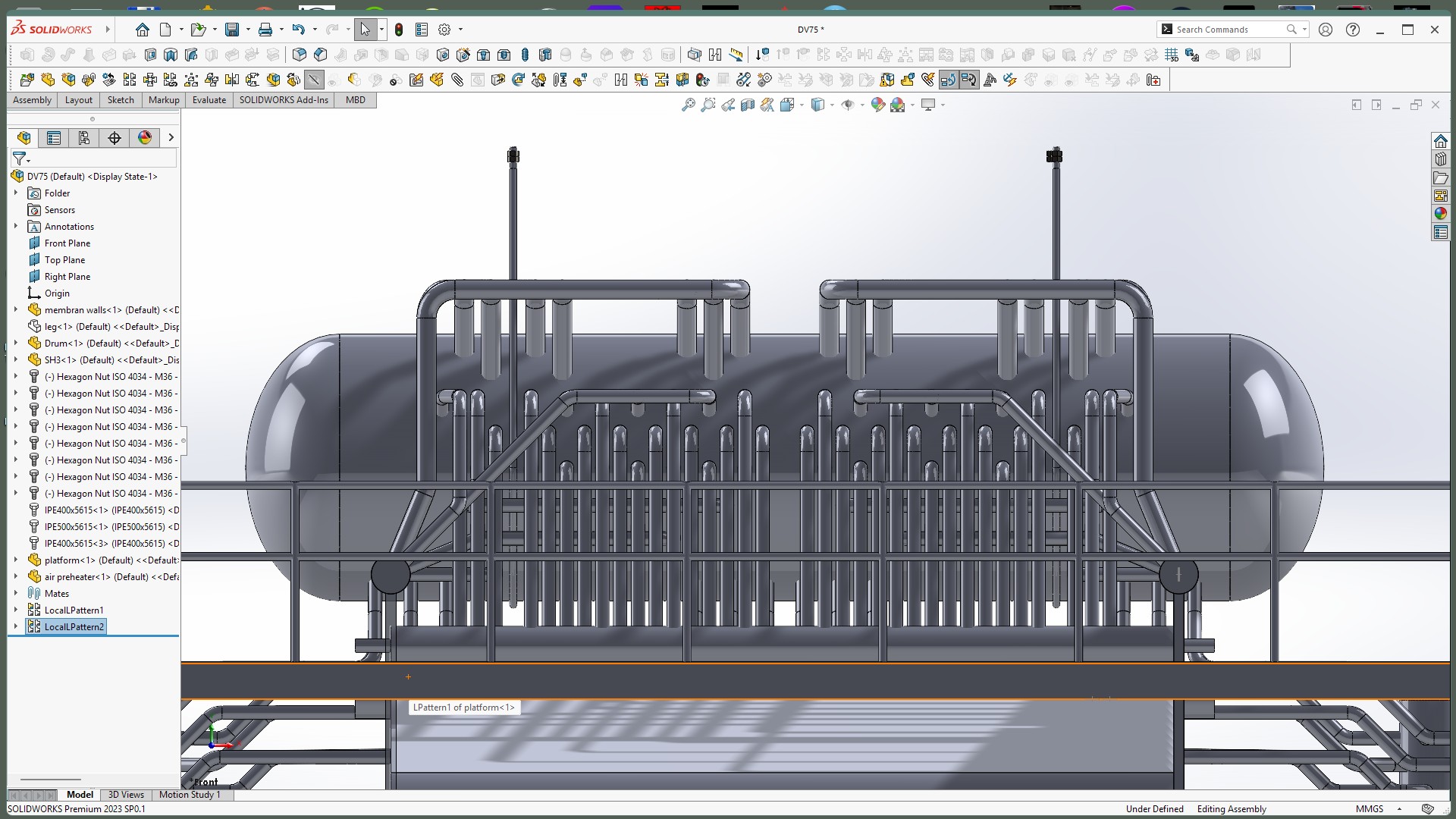Expand the Mates folder in the tree

click(16, 593)
